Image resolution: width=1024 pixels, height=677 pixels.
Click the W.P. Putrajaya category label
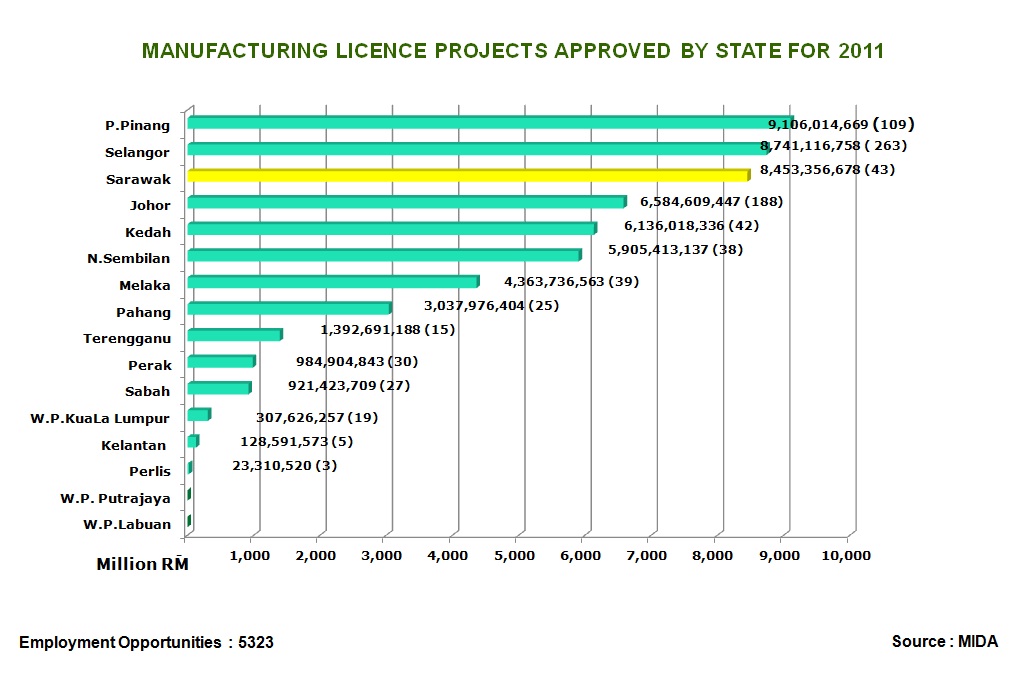(x=115, y=497)
